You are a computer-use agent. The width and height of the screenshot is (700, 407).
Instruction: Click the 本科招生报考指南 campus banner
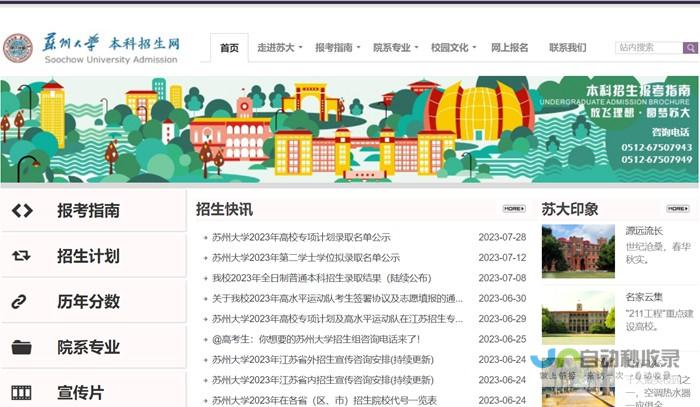(350, 129)
